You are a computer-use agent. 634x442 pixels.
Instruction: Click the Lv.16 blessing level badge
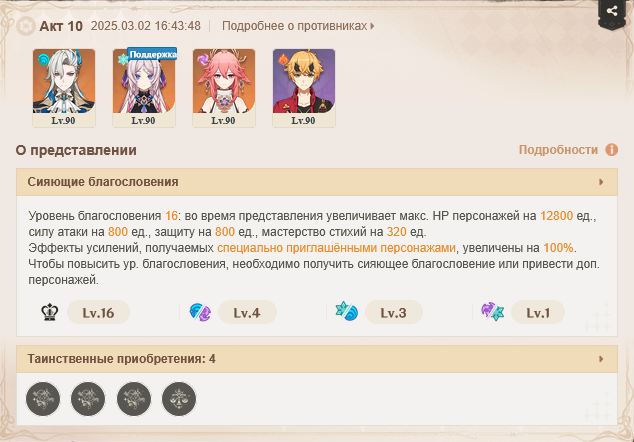(x=98, y=313)
